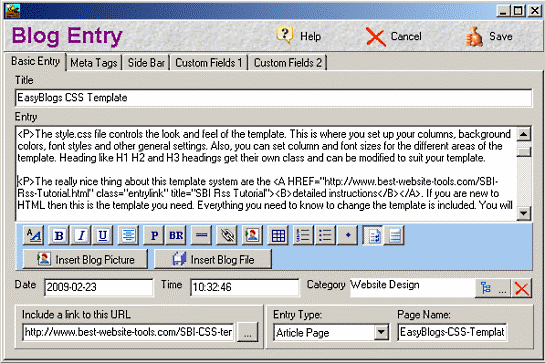Insert a paragraph P tag

[154, 235]
